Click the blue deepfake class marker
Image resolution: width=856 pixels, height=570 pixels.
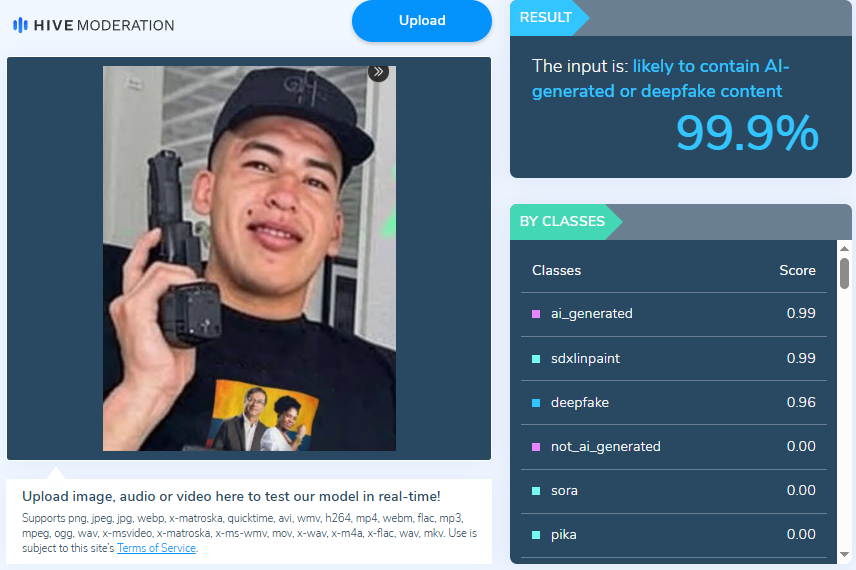536,403
